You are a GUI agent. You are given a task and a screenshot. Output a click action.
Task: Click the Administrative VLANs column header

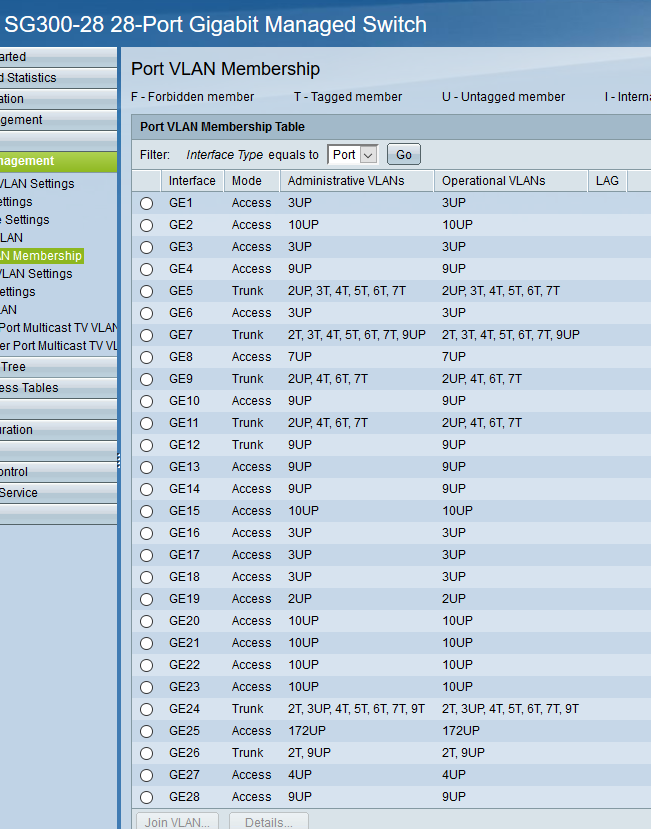click(x=357, y=181)
